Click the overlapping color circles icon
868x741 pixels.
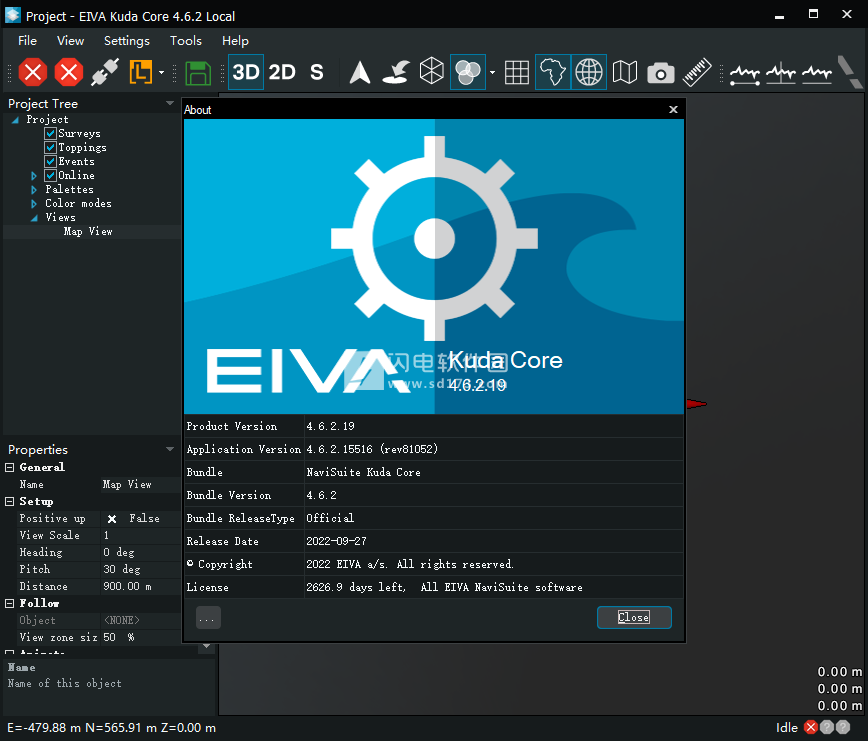click(468, 72)
